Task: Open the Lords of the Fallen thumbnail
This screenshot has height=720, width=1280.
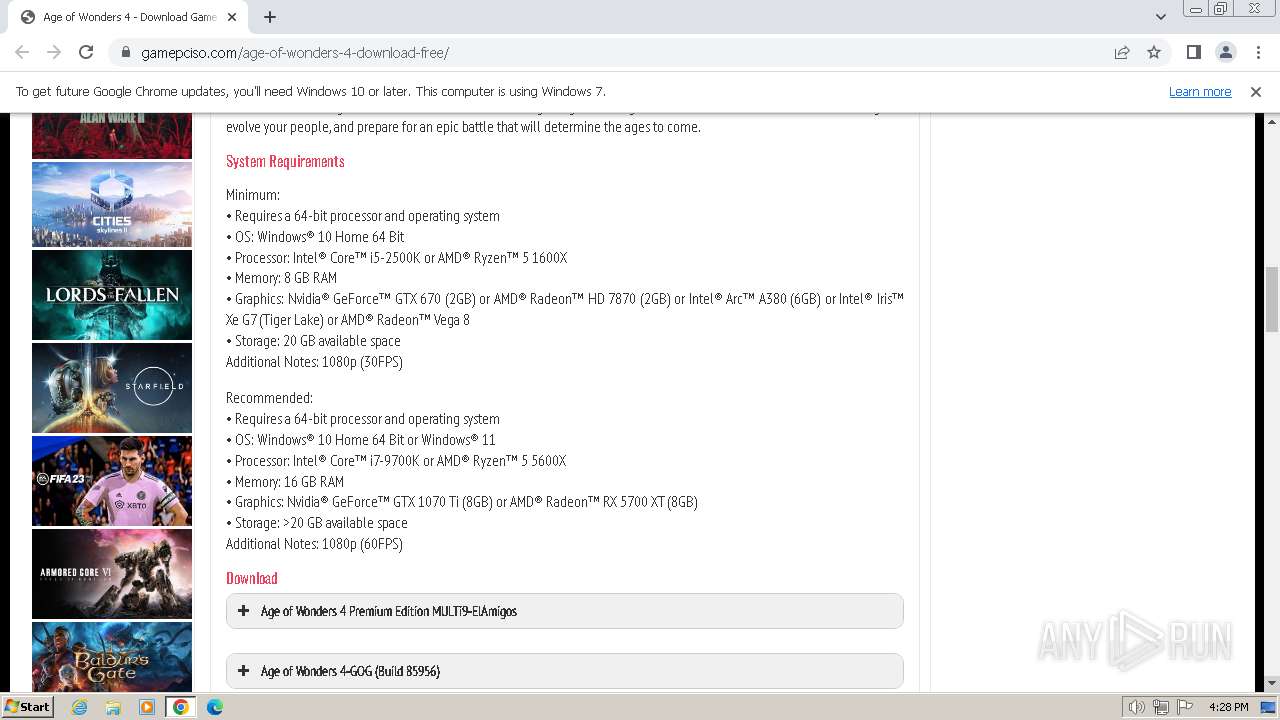Action: tap(111, 295)
